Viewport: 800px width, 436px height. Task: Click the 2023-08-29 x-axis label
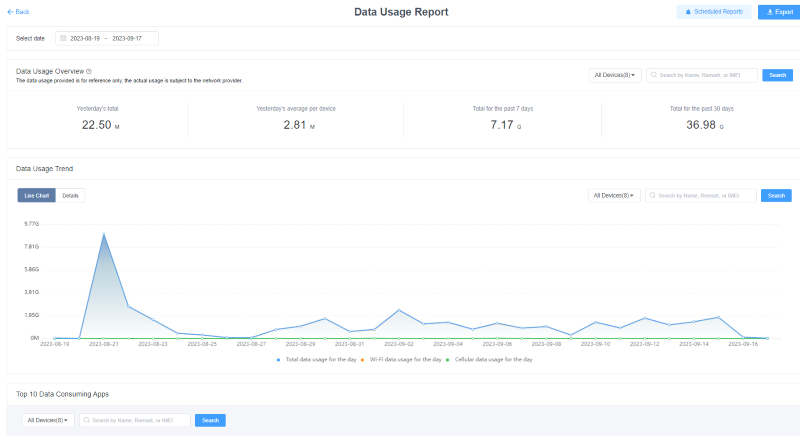click(x=301, y=344)
